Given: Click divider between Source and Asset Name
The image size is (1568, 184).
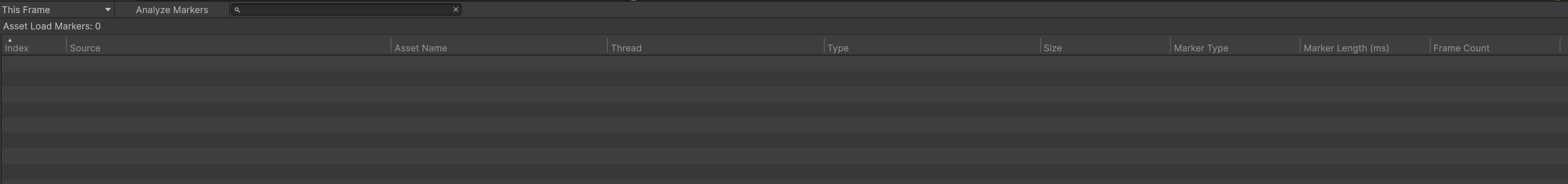Looking at the screenshot, I should click(391, 46).
